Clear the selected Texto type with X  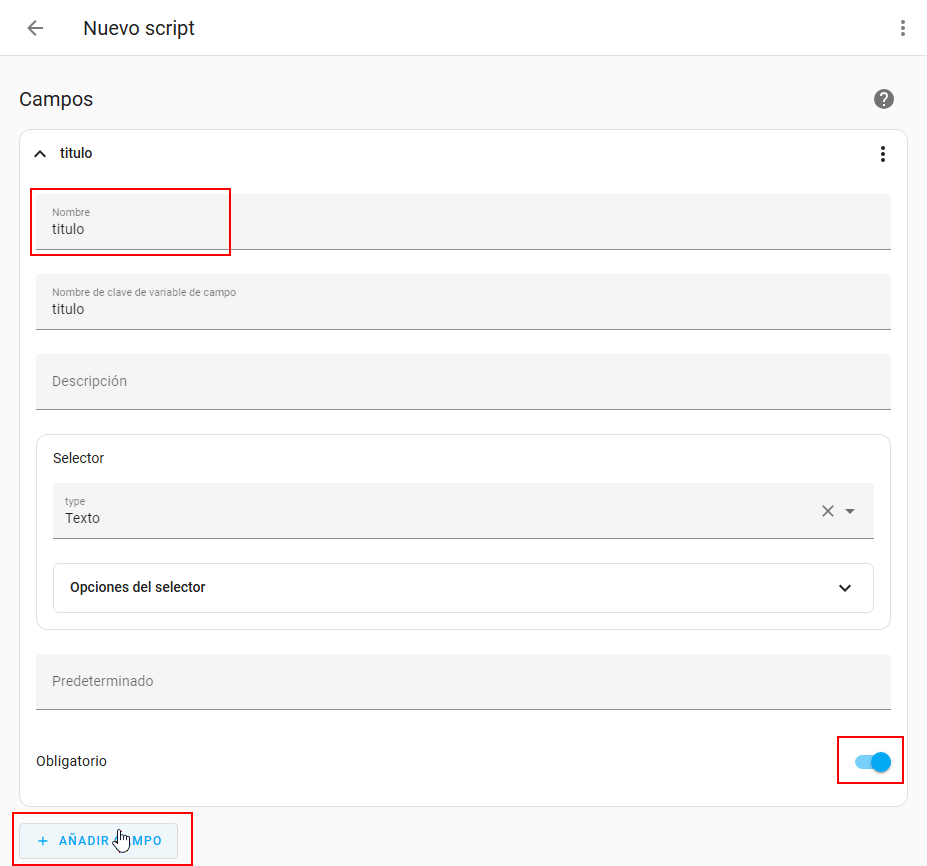point(827,511)
